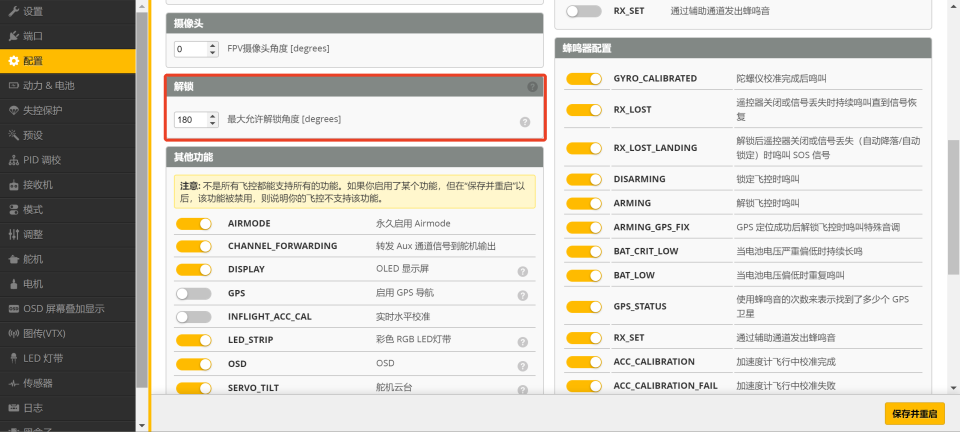Click help icon beside 最大允许解锁角度 field
The image size is (960, 432).
click(x=524, y=122)
